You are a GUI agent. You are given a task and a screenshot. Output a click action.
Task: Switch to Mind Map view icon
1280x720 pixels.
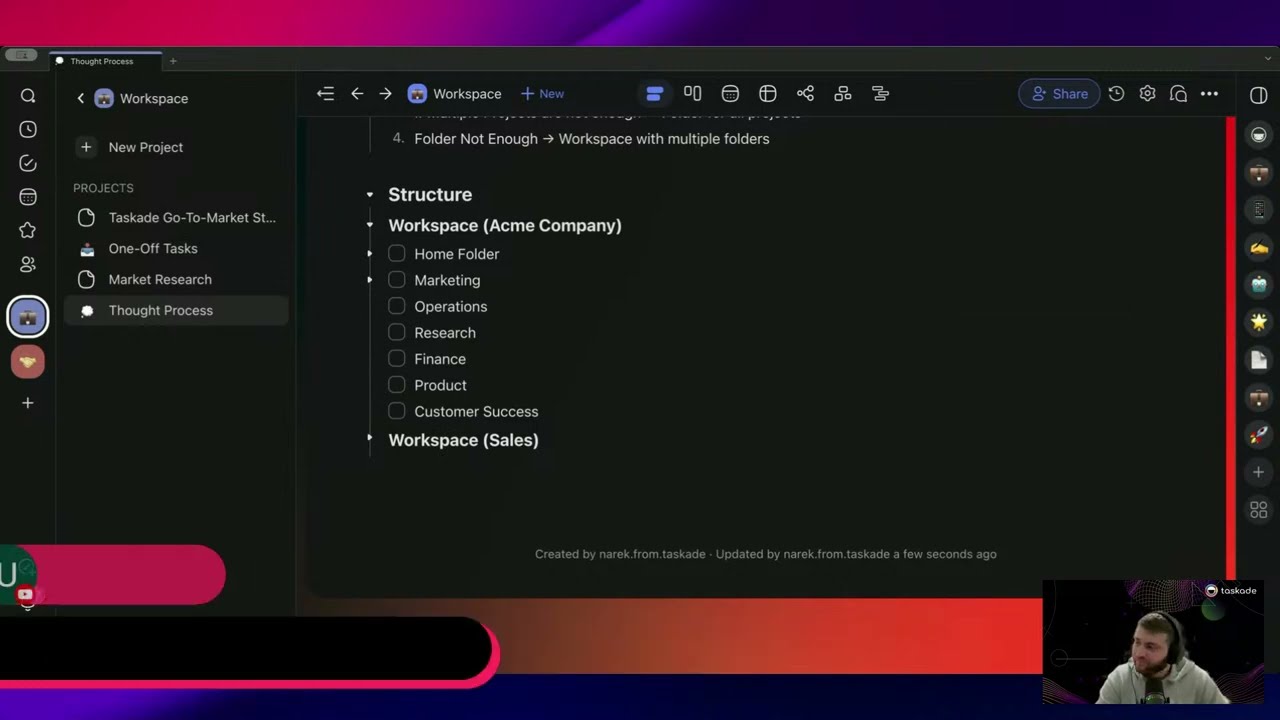tap(805, 93)
